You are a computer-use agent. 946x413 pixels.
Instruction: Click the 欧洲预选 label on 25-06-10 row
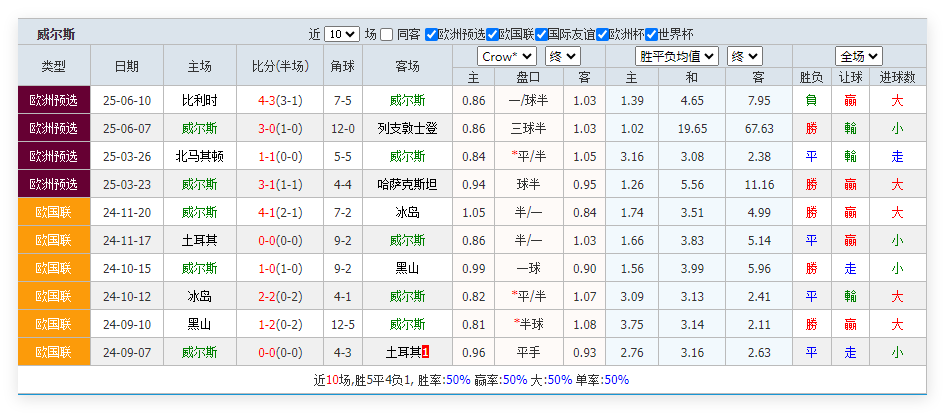(x=54, y=100)
